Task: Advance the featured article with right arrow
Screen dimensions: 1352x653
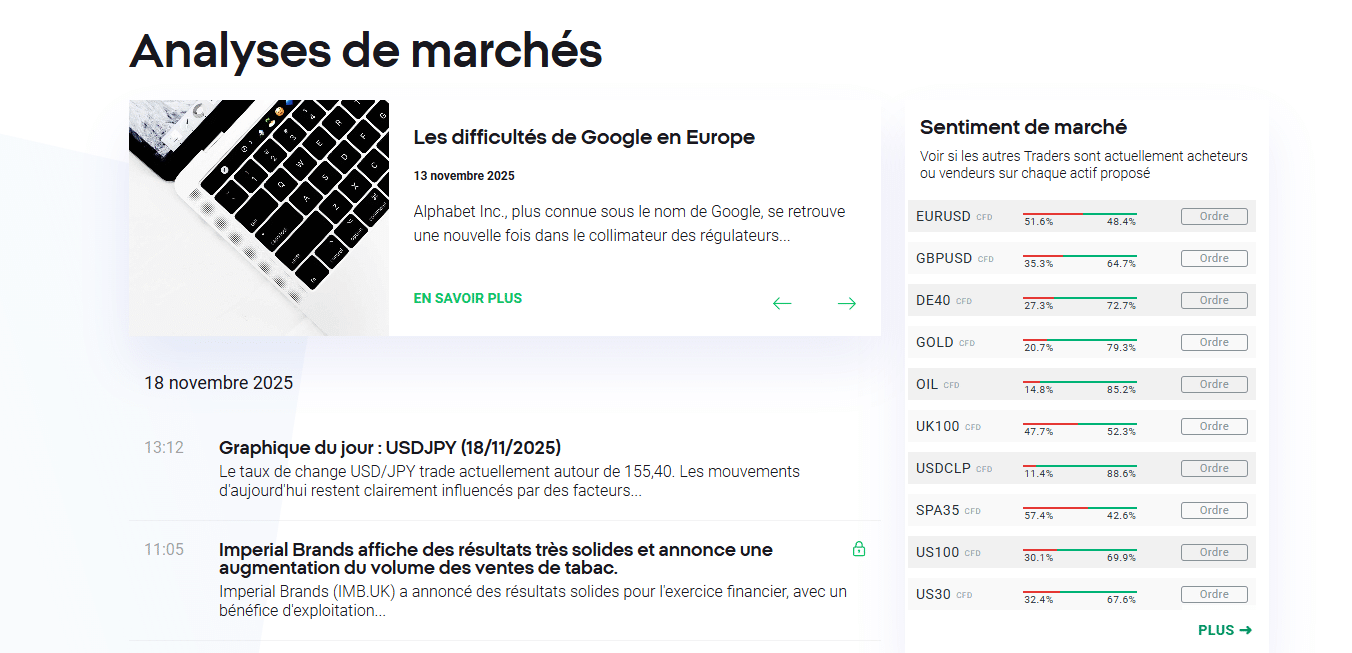Action: 847,303
